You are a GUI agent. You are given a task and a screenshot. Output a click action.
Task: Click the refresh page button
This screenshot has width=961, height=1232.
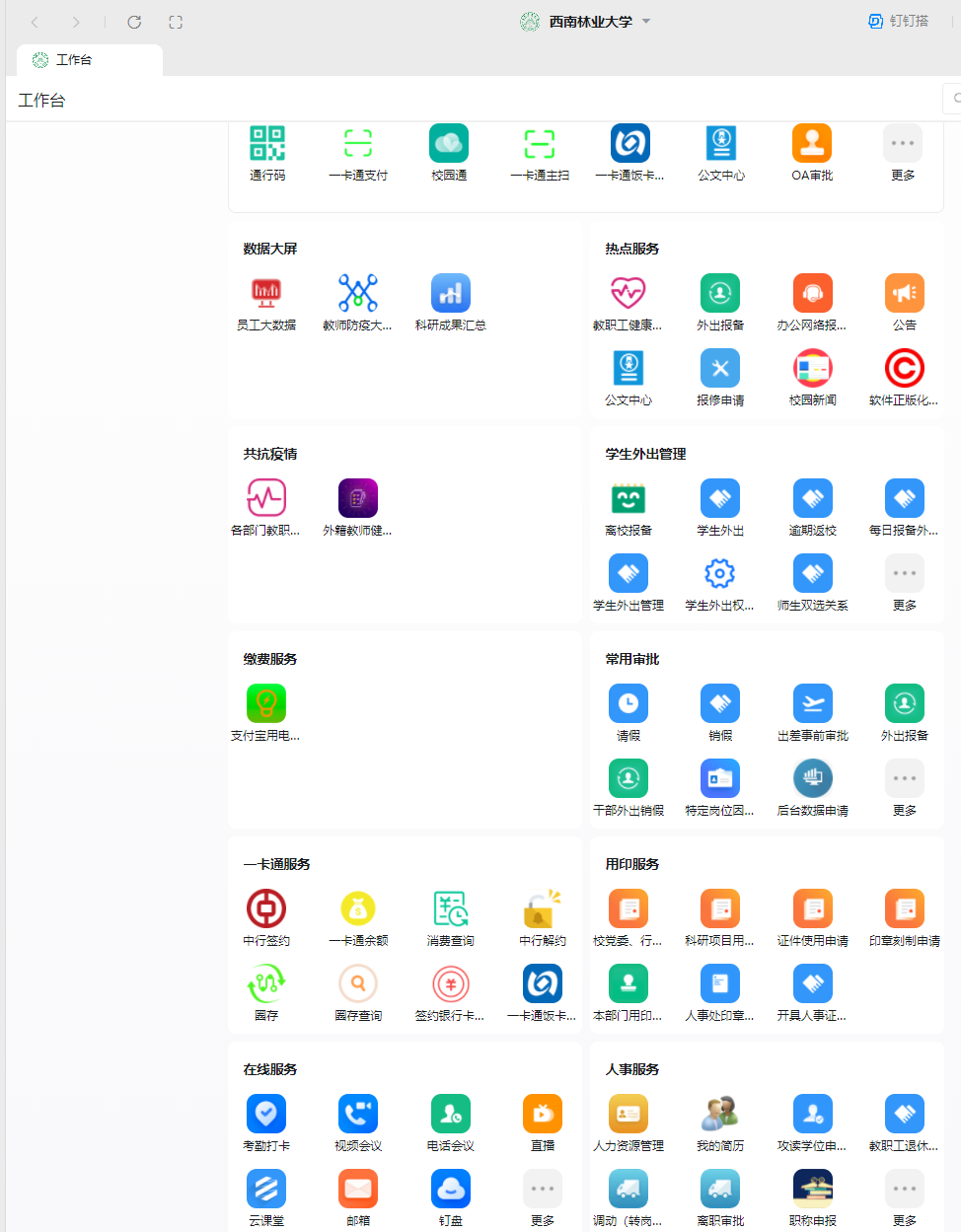tap(134, 22)
